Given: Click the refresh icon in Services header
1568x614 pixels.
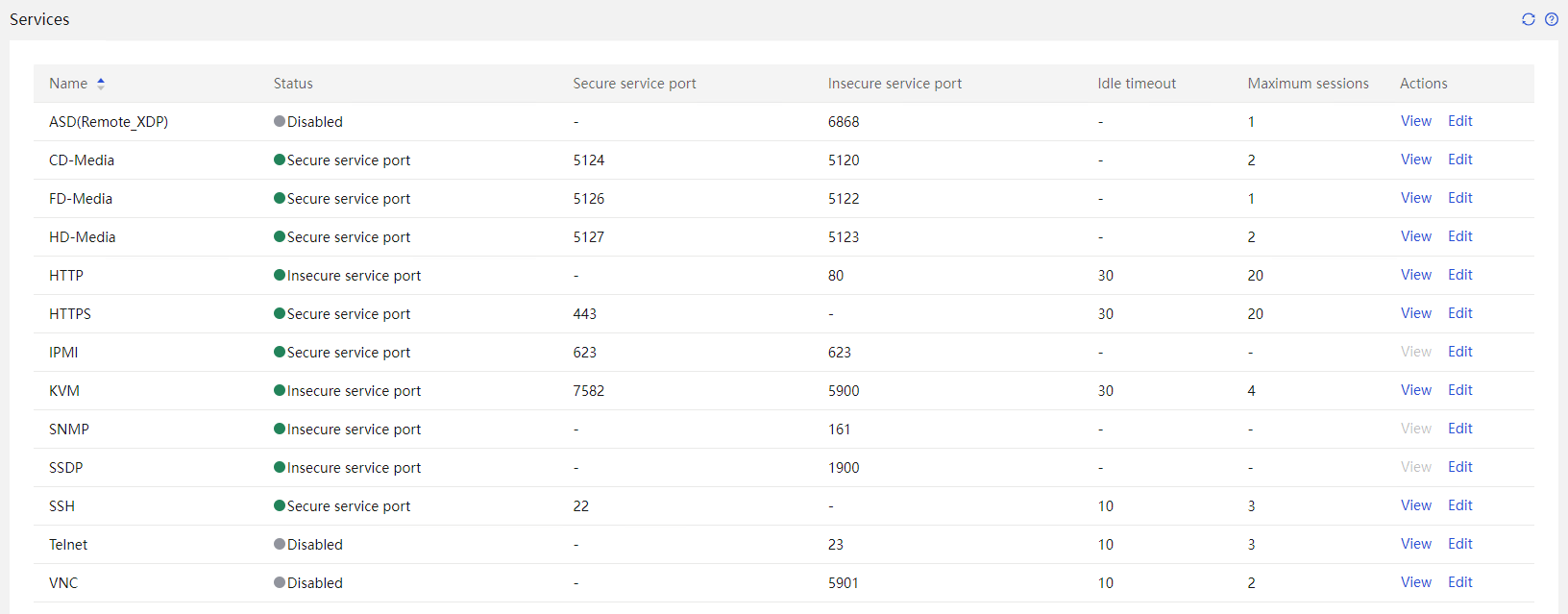Looking at the screenshot, I should (1528, 19).
